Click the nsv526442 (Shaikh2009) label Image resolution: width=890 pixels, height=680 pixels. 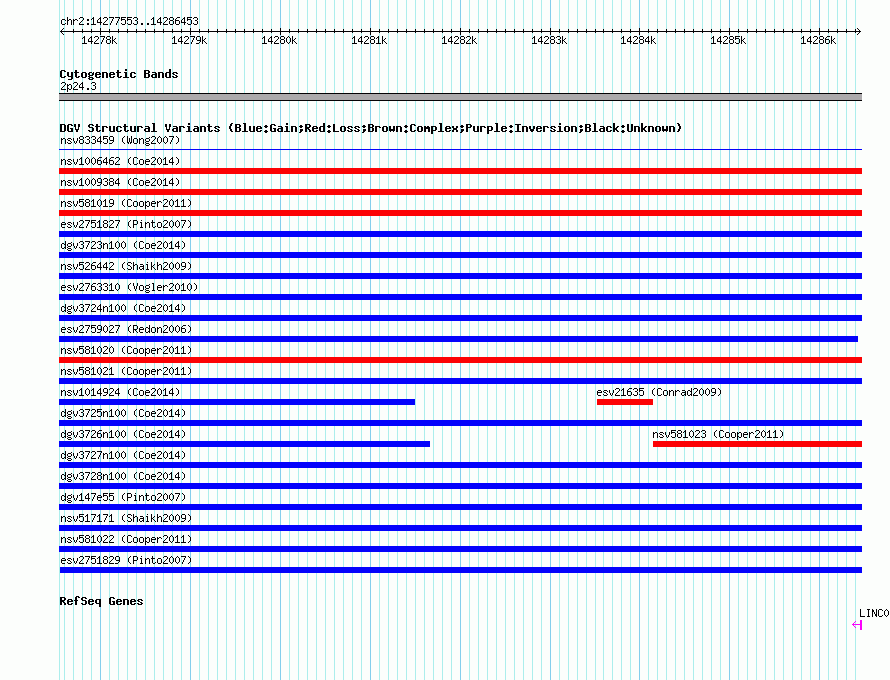click(126, 266)
